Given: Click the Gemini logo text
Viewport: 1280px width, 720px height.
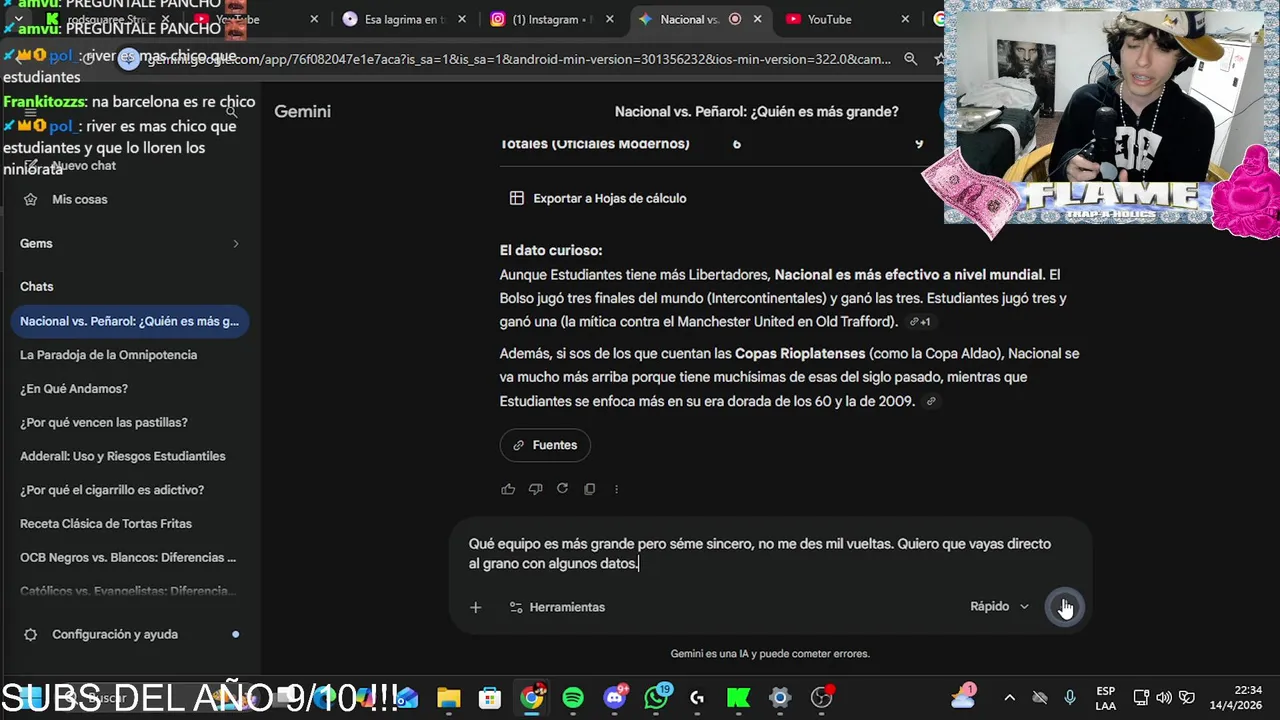Looking at the screenshot, I should pos(302,111).
